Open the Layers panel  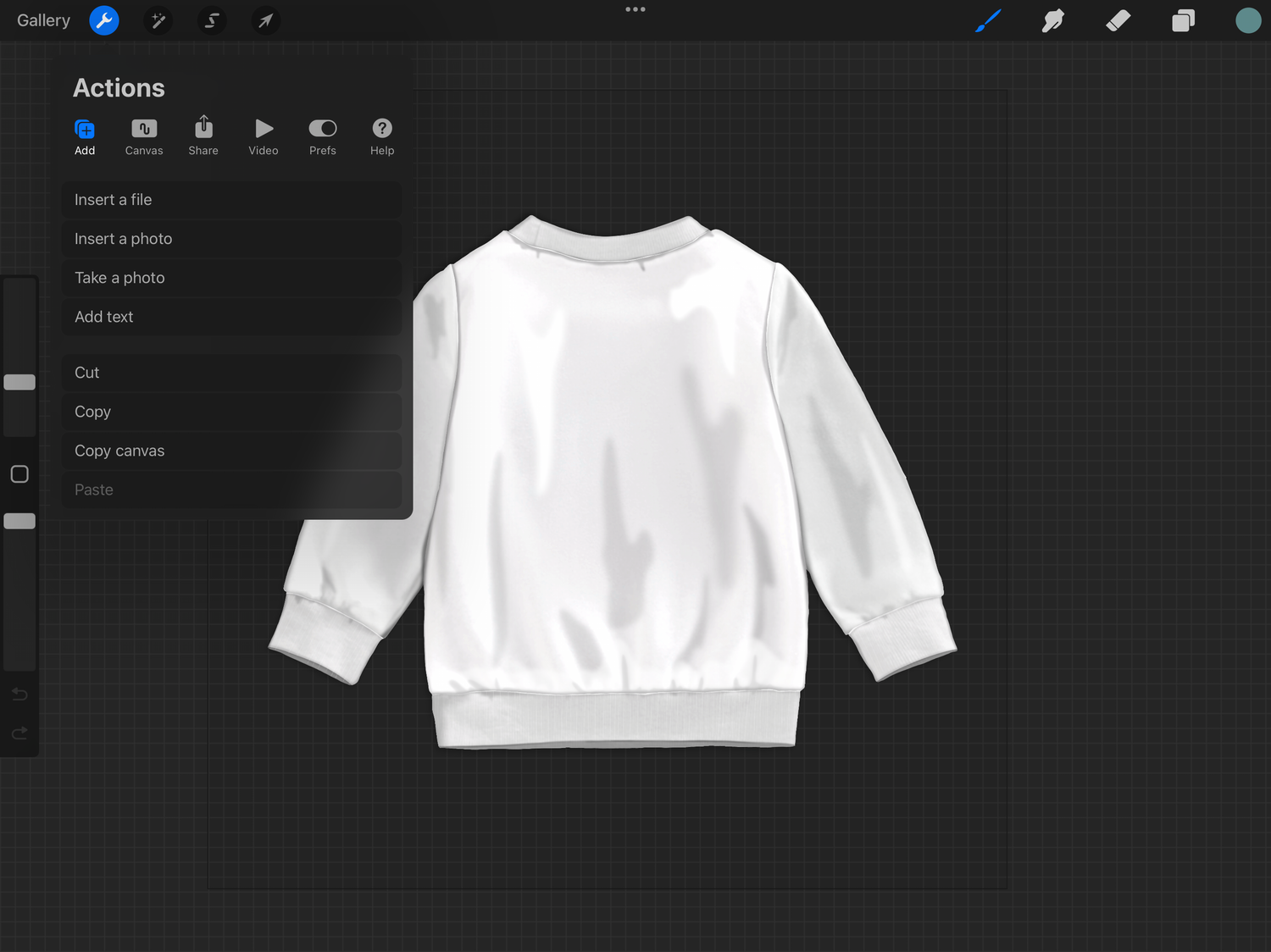coord(1183,20)
